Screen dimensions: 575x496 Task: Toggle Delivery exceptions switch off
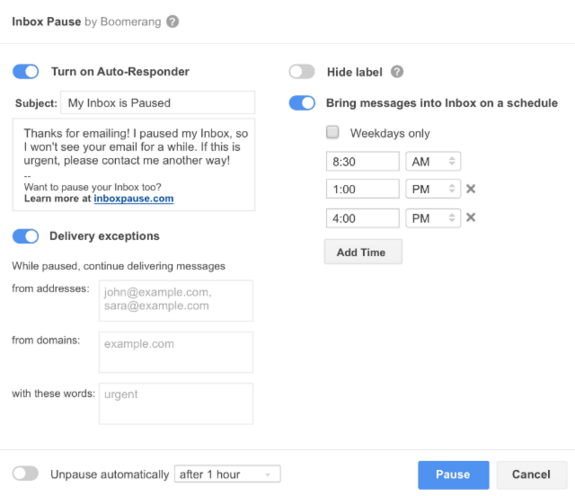[x=26, y=236]
